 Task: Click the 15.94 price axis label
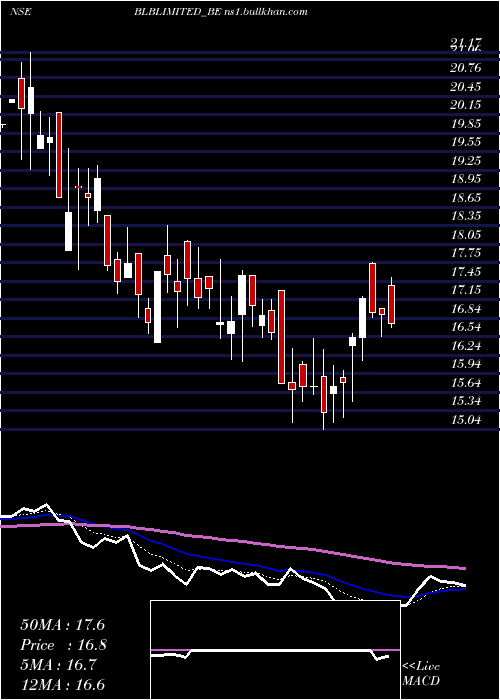point(466,364)
